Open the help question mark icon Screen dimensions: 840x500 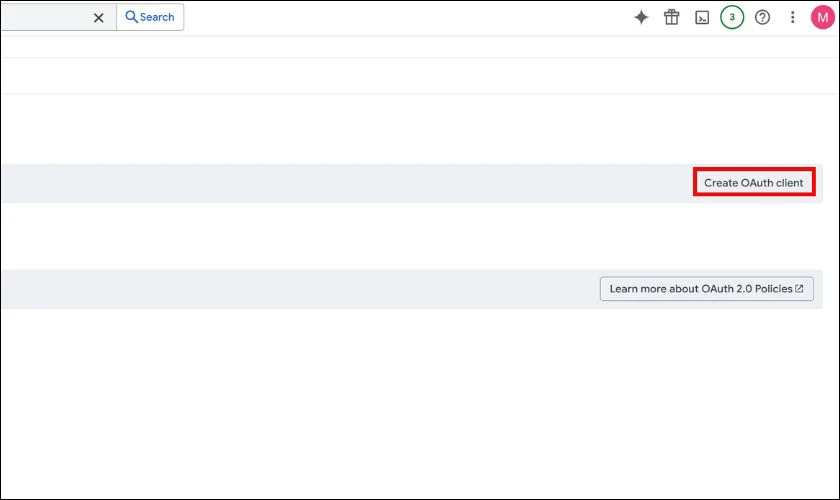pos(762,17)
